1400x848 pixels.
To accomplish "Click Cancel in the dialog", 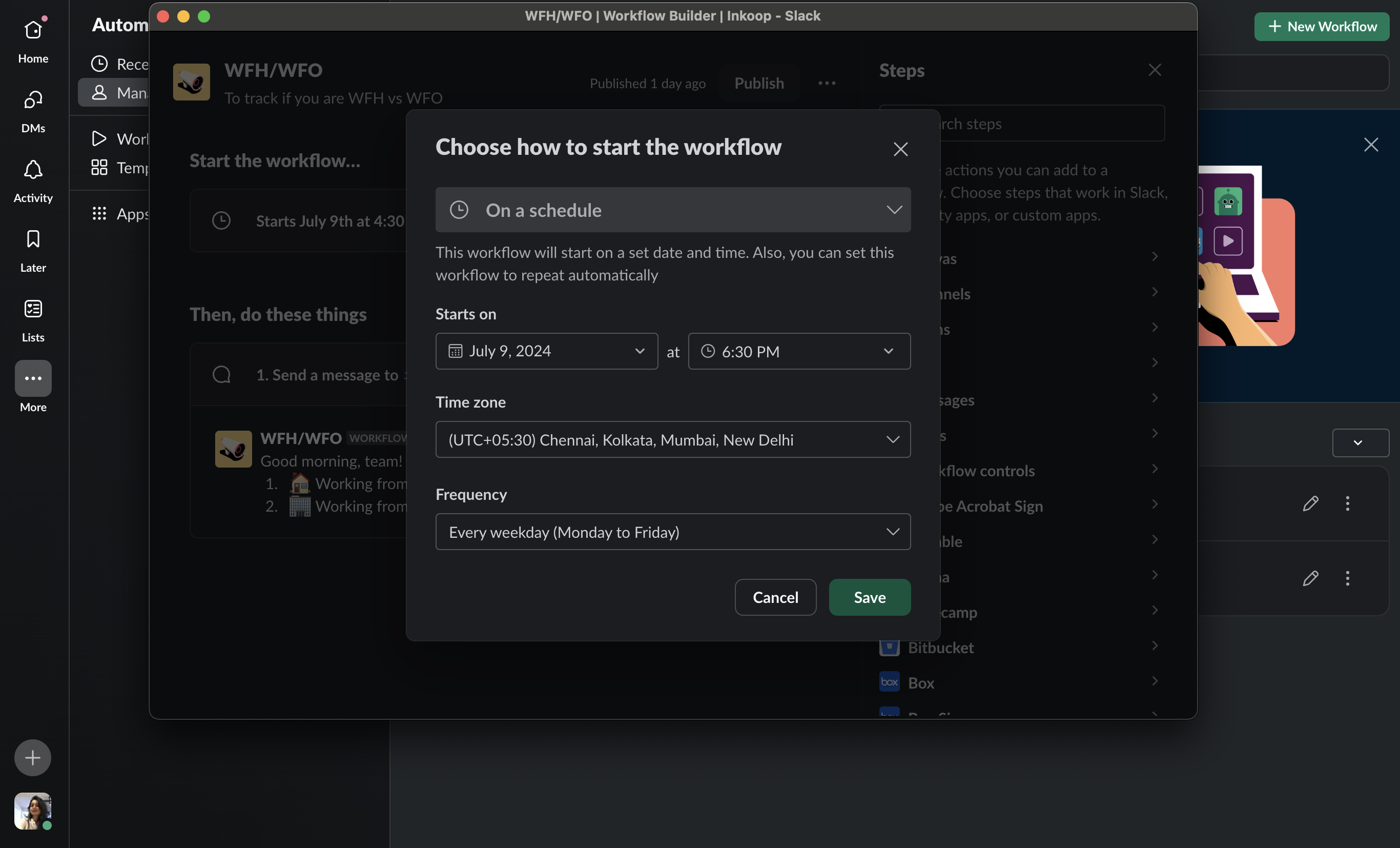I will (x=775, y=597).
